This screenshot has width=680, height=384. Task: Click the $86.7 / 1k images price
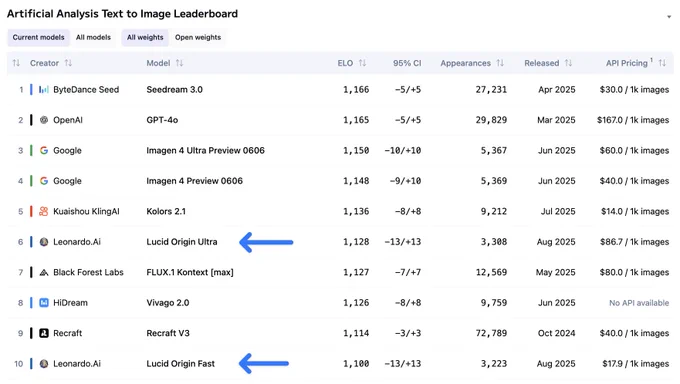[634, 242]
